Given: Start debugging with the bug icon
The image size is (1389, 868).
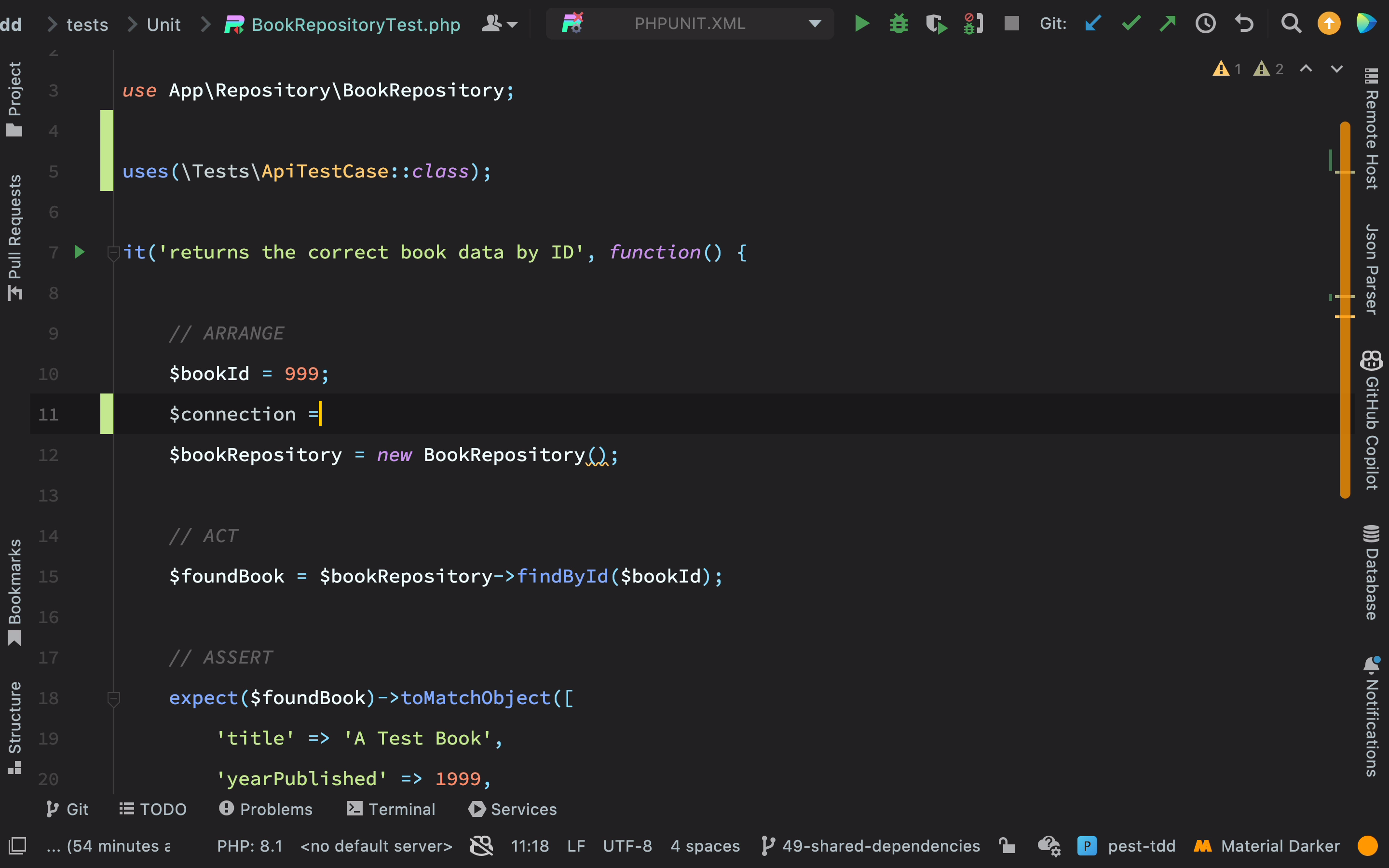Looking at the screenshot, I should 899,24.
